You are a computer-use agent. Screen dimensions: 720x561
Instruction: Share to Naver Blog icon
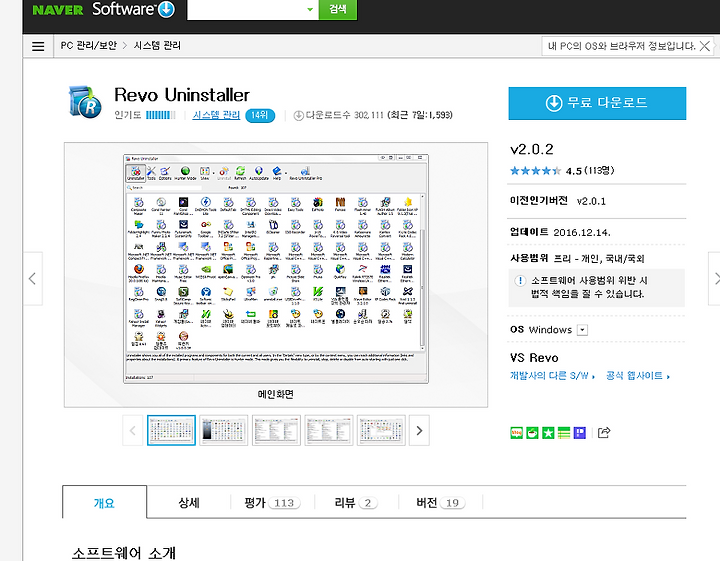point(517,432)
